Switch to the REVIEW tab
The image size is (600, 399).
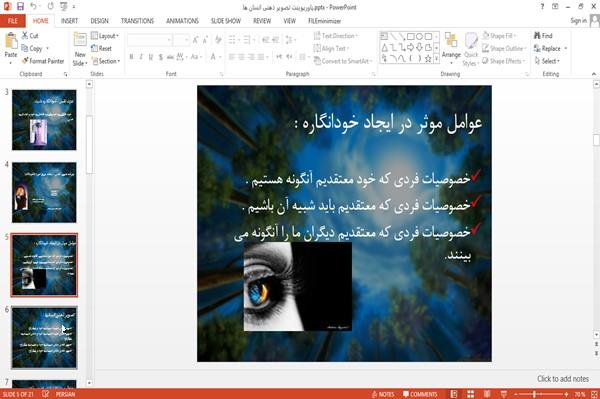(x=262, y=21)
